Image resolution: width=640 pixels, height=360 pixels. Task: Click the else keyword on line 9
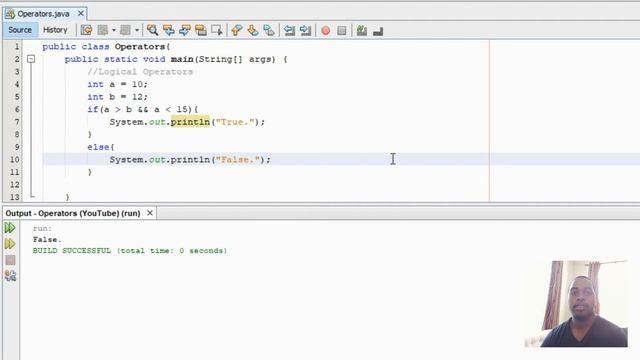coord(98,147)
